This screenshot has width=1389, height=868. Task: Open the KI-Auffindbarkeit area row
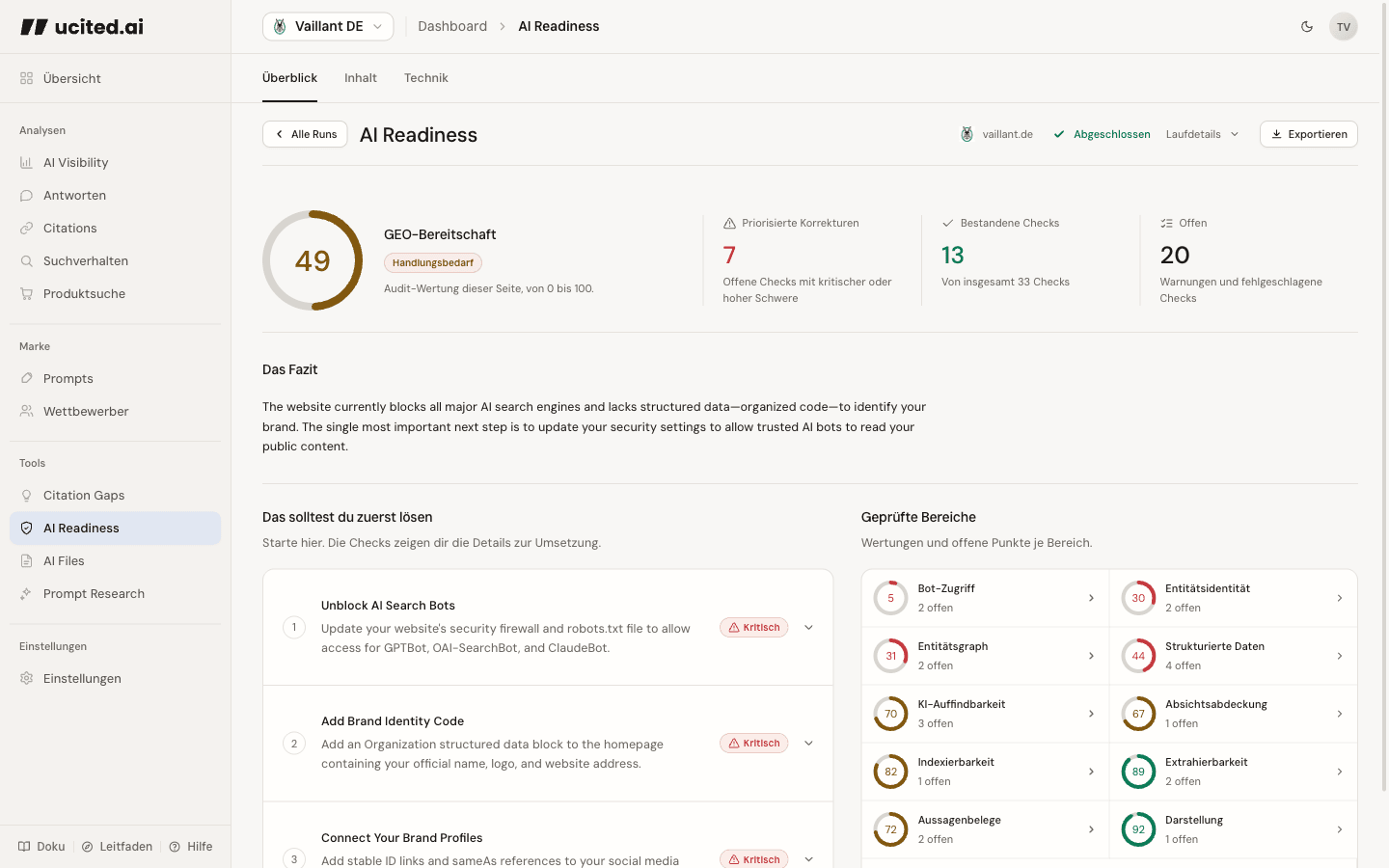coord(985,714)
